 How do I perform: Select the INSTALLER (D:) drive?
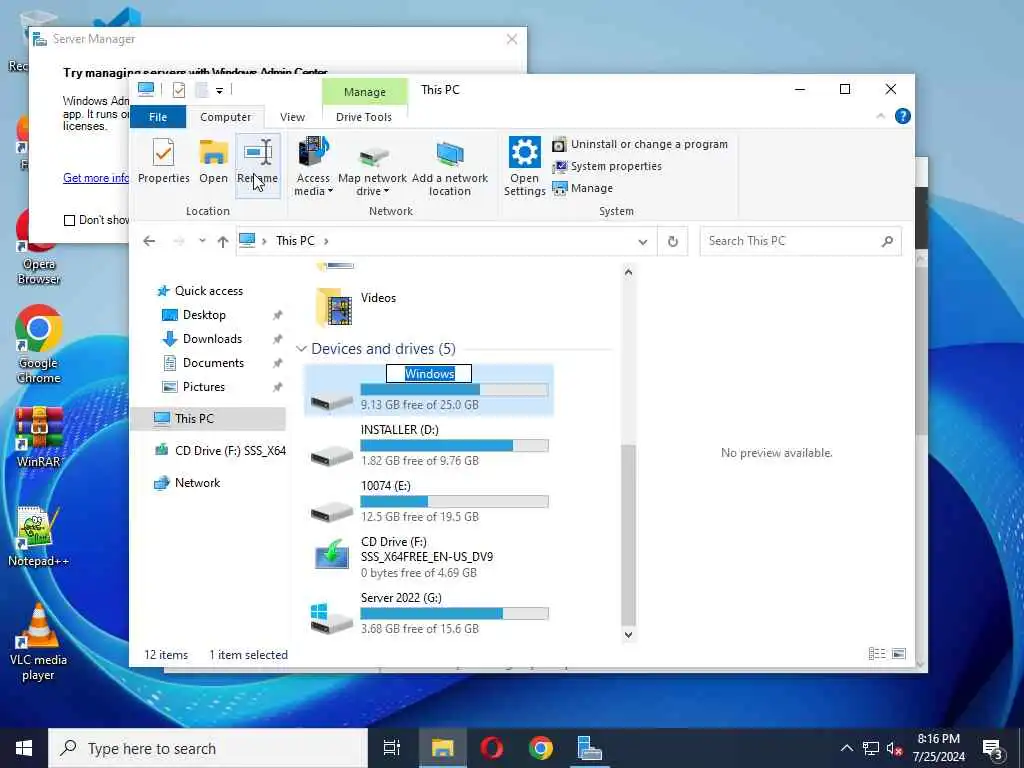click(x=428, y=446)
